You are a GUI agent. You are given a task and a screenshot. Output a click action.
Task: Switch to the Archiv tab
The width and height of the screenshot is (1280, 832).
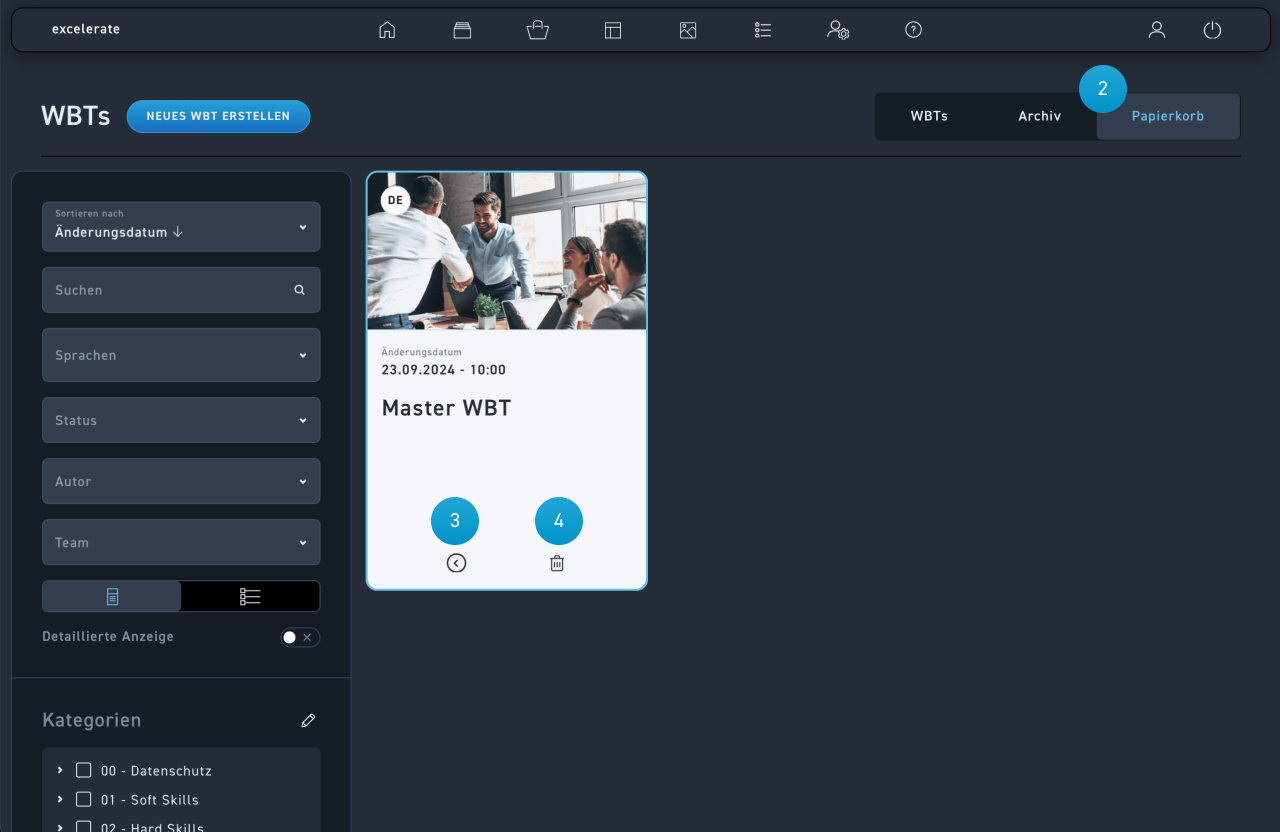pyautogui.click(x=1039, y=116)
